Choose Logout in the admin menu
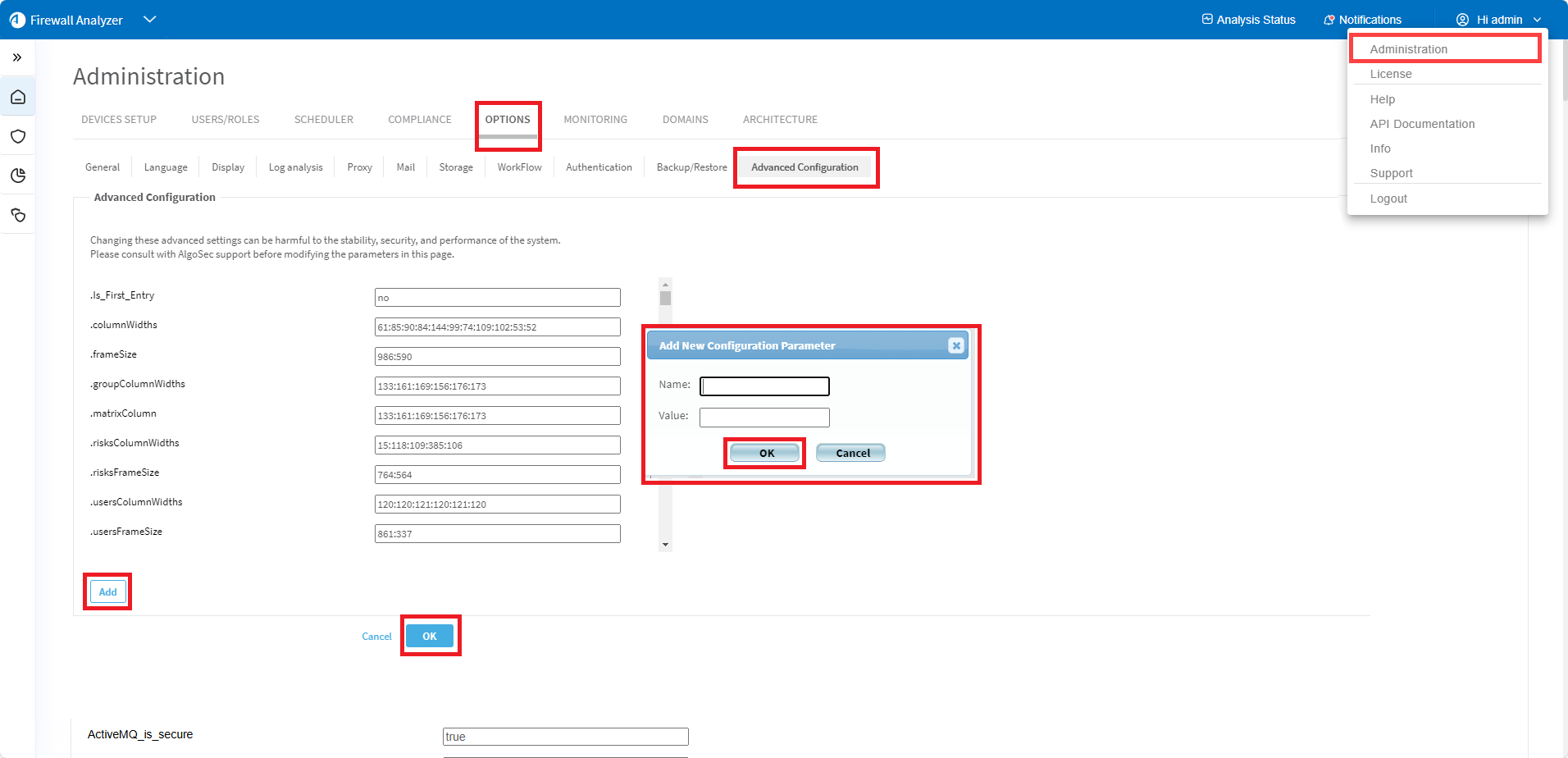This screenshot has width=1568, height=758. (1388, 199)
